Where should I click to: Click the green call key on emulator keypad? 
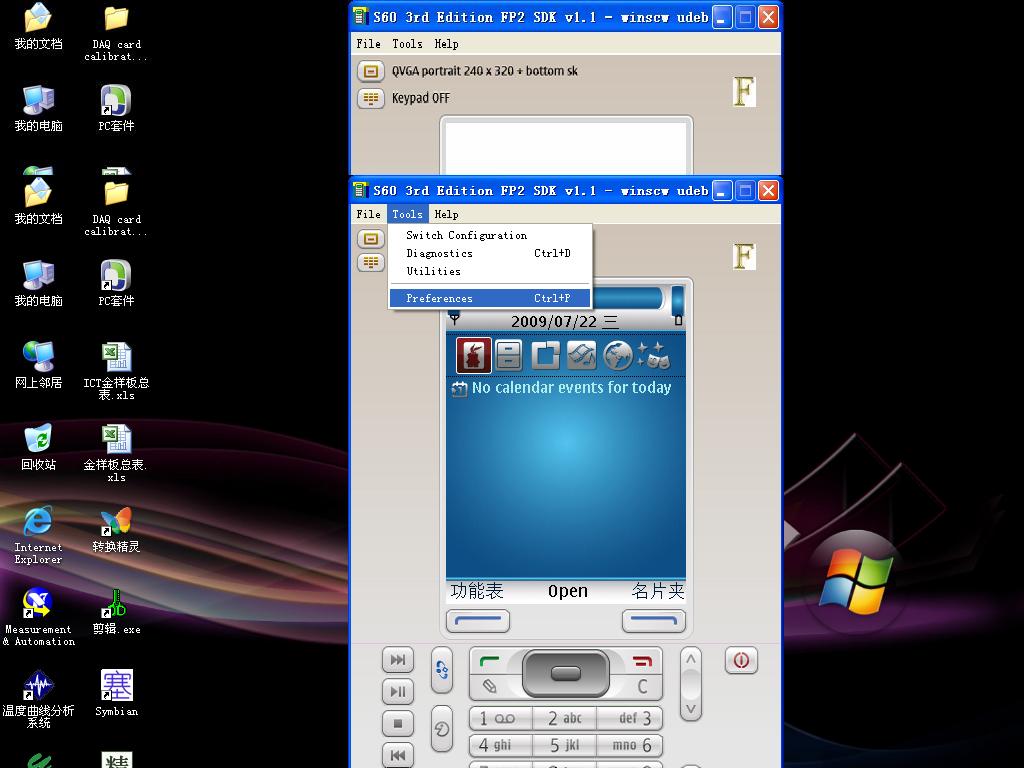tap(490, 662)
